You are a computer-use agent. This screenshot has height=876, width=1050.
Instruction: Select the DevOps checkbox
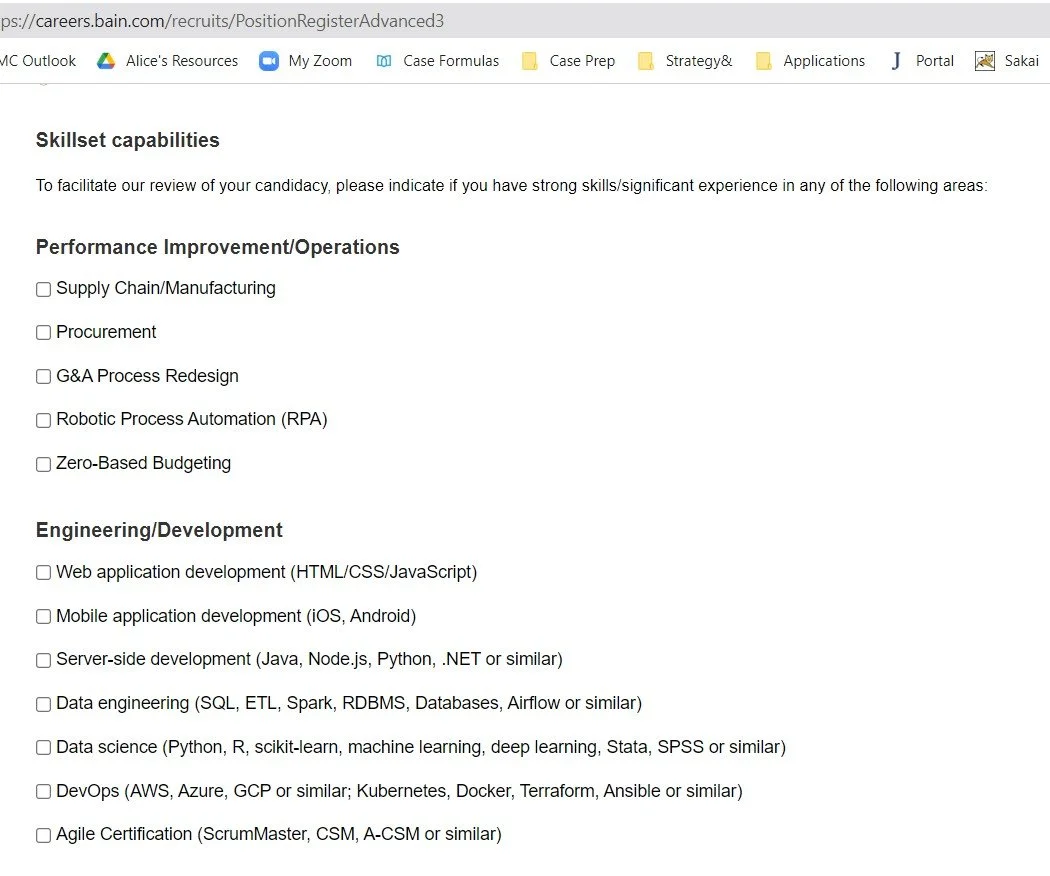[x=44, y=792]
